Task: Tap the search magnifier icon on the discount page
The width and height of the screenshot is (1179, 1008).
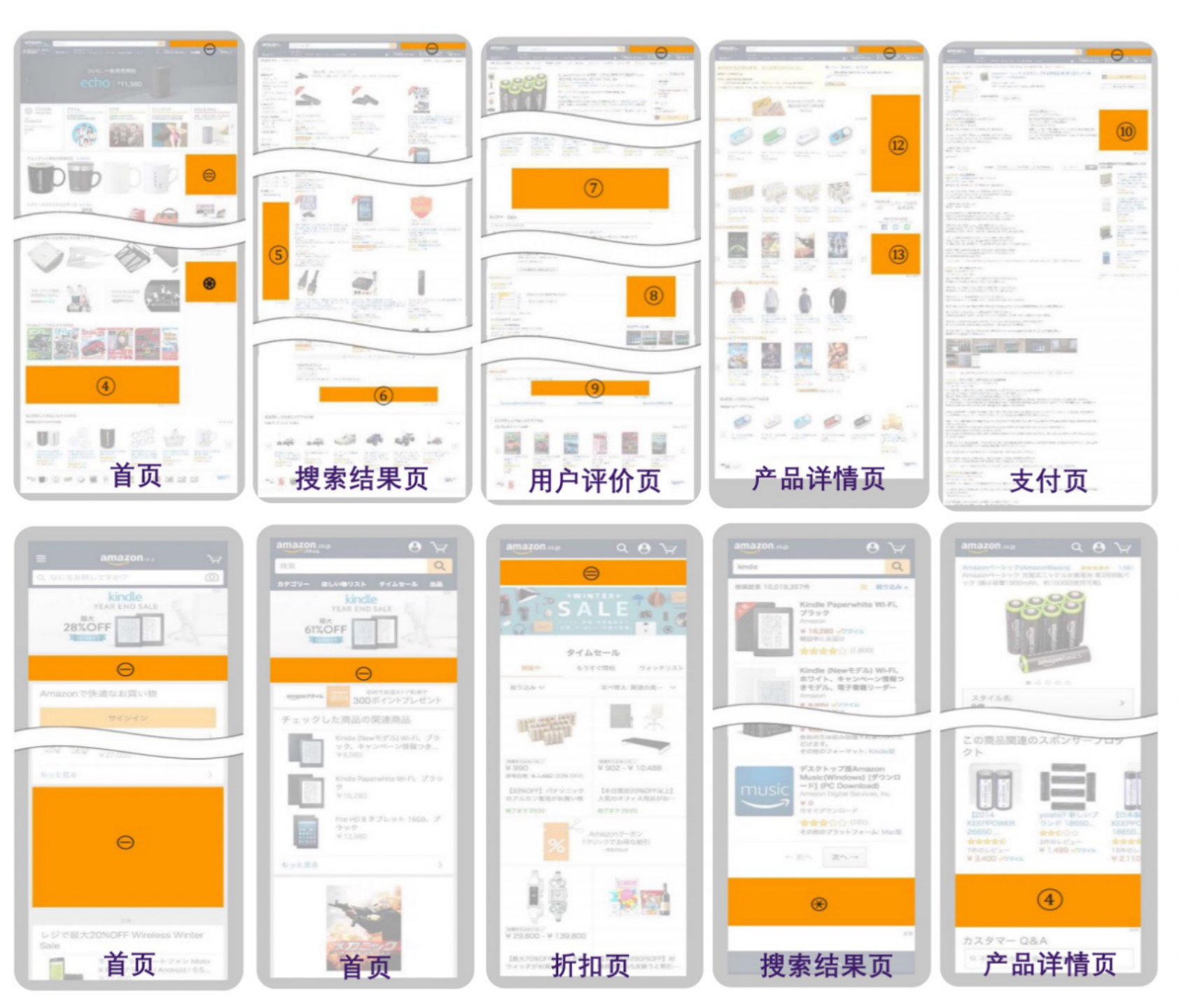Action: point(622,548)
